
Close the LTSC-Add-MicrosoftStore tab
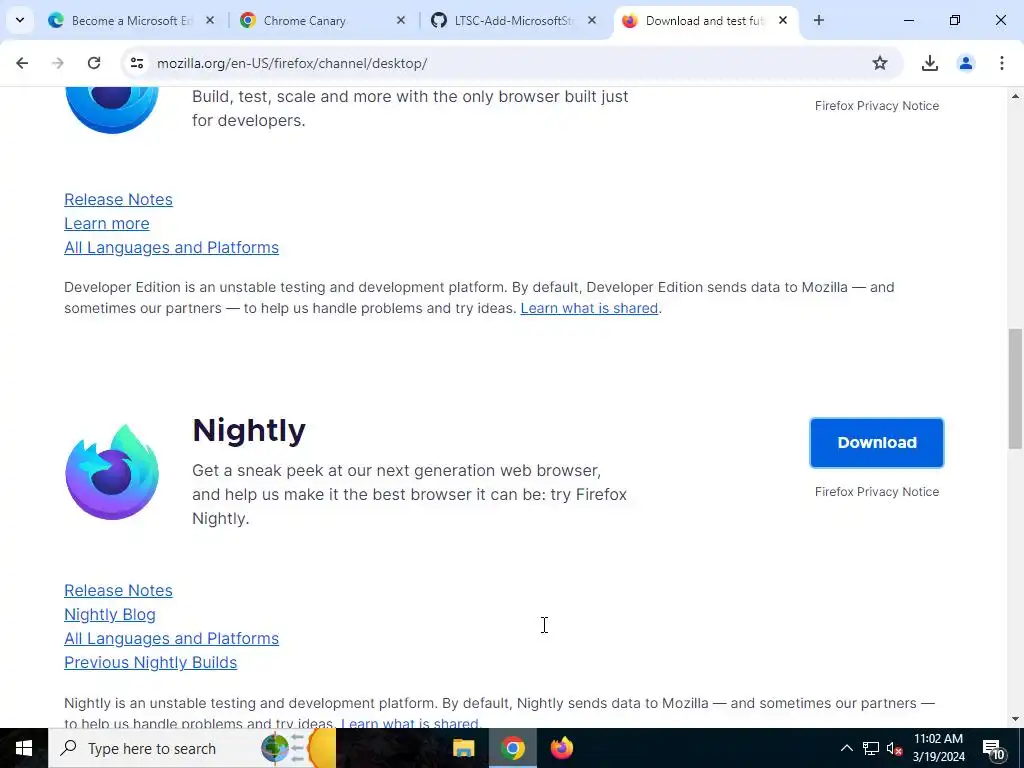coord(592,20)
